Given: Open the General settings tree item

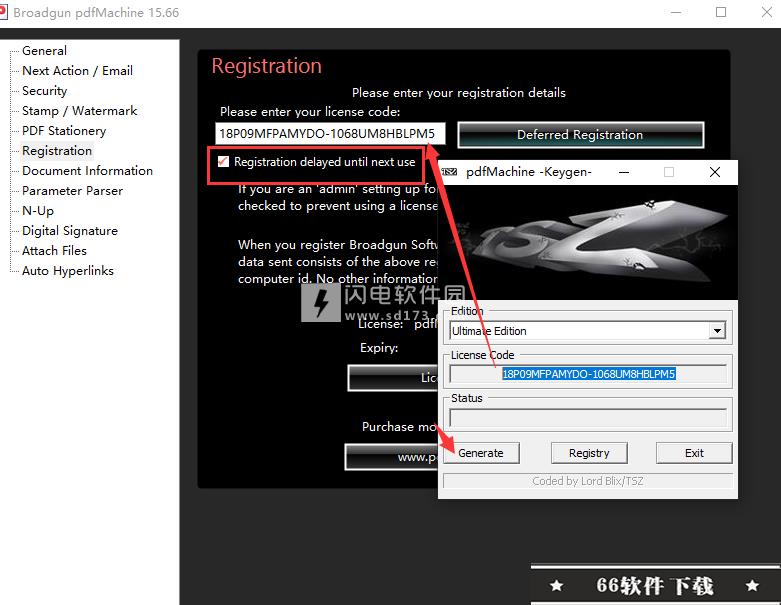Looking at the screenshot, I should pos(44,51).
